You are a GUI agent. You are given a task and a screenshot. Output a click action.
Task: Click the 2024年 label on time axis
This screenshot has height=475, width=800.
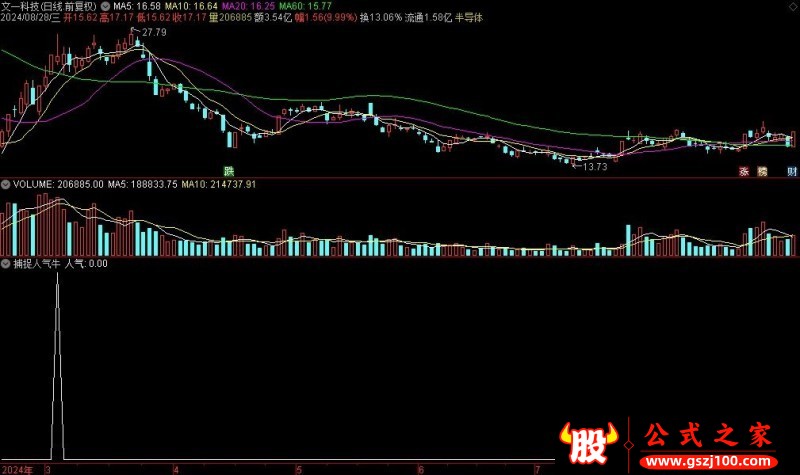(17, 470)
